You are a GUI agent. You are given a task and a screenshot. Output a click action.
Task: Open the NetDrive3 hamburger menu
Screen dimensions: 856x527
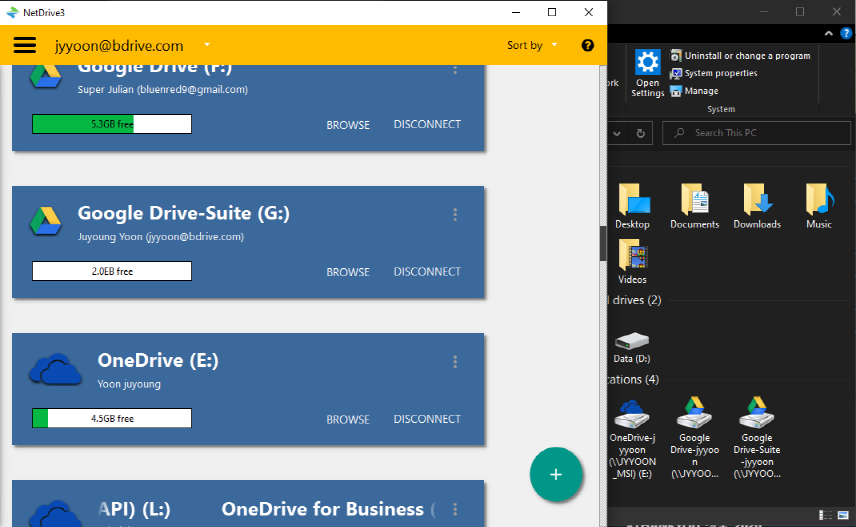pos(25,45)
